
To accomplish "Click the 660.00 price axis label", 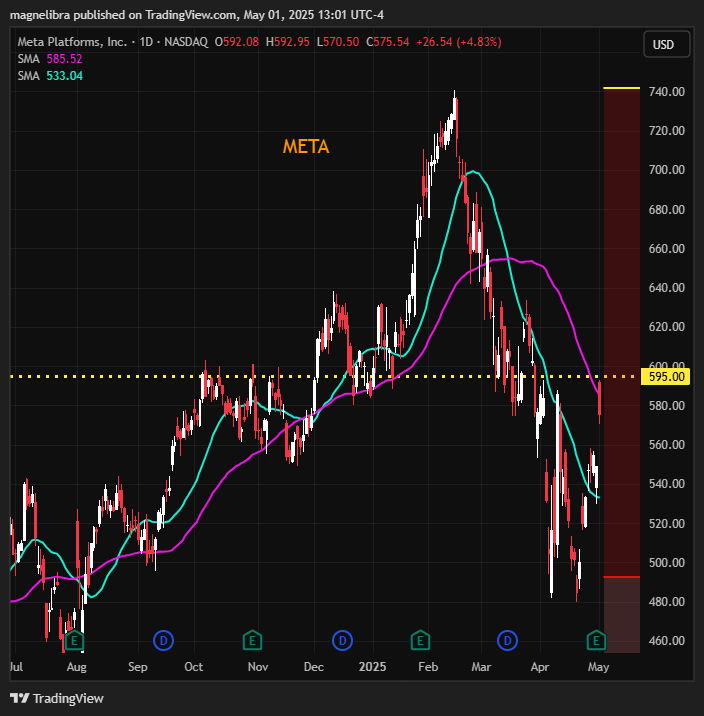I will tap(667, 249).
